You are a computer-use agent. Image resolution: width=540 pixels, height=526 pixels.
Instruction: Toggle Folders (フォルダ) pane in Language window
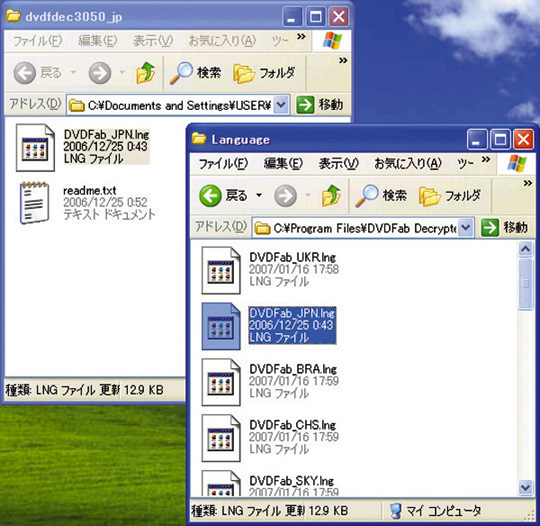(x=449, y=196)
